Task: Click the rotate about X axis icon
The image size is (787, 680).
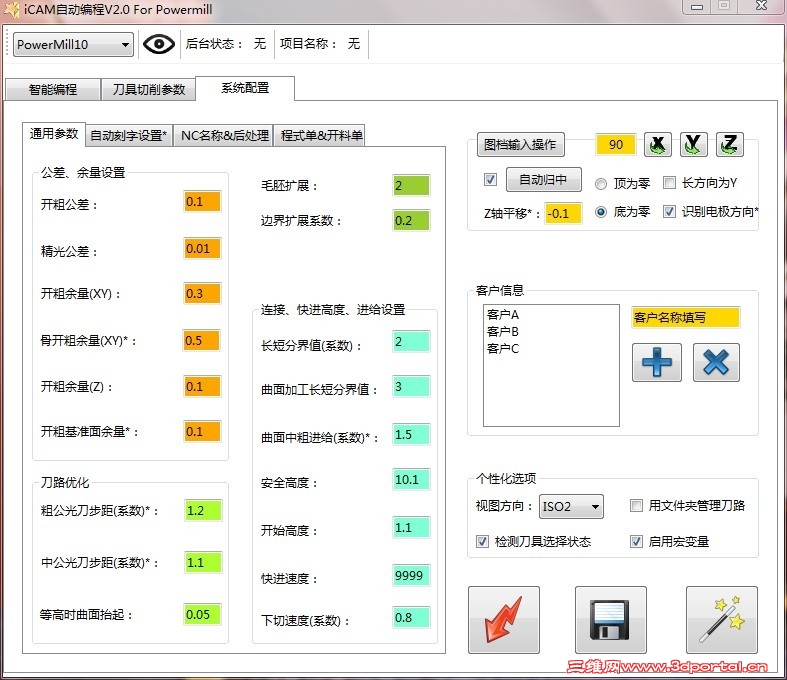Action: click(658, 145)
